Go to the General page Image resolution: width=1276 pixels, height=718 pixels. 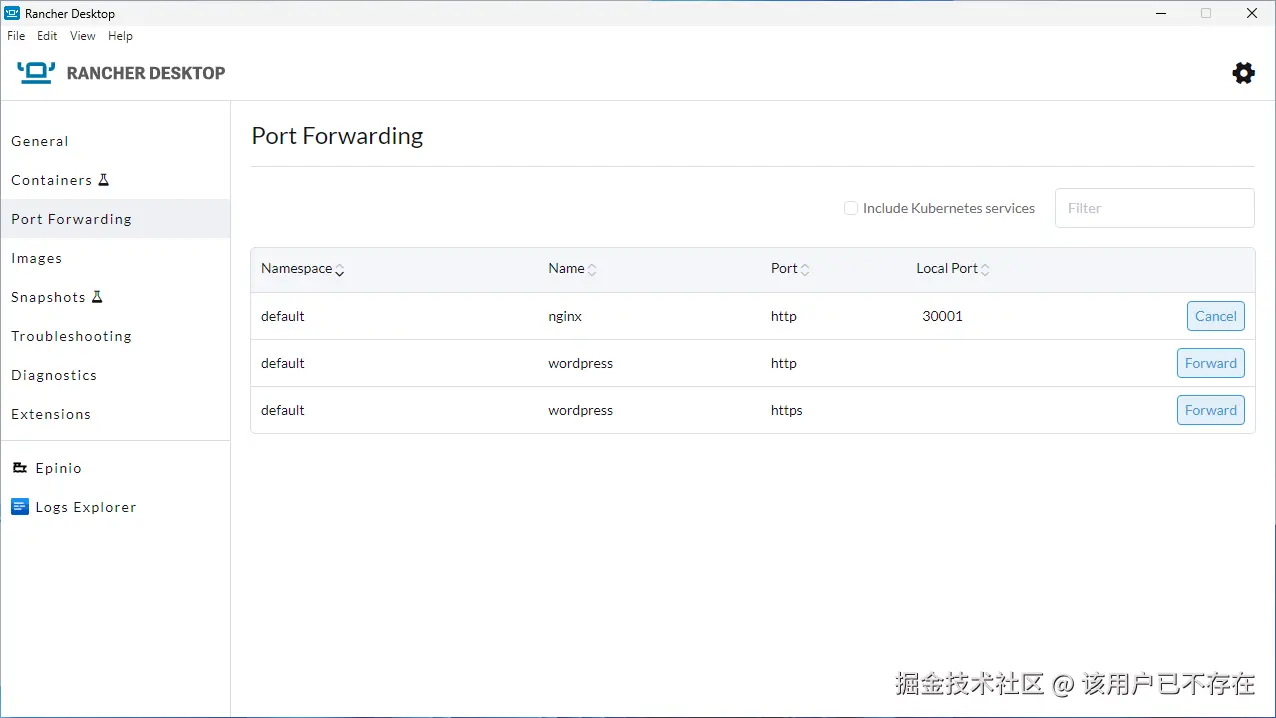pos(115,141)
